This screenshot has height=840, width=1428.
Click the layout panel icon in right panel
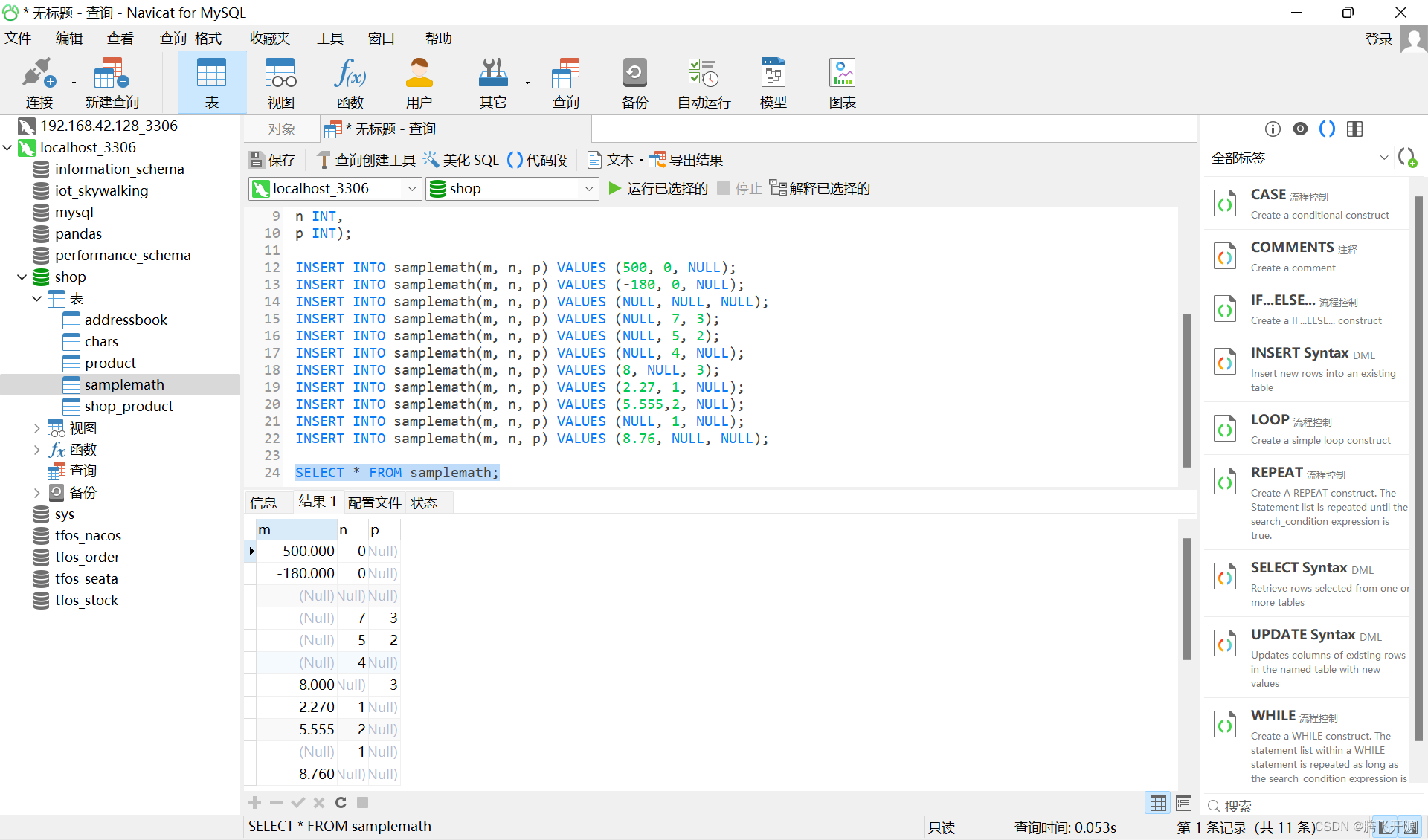pyautogui.click(x=1354, y=129)
